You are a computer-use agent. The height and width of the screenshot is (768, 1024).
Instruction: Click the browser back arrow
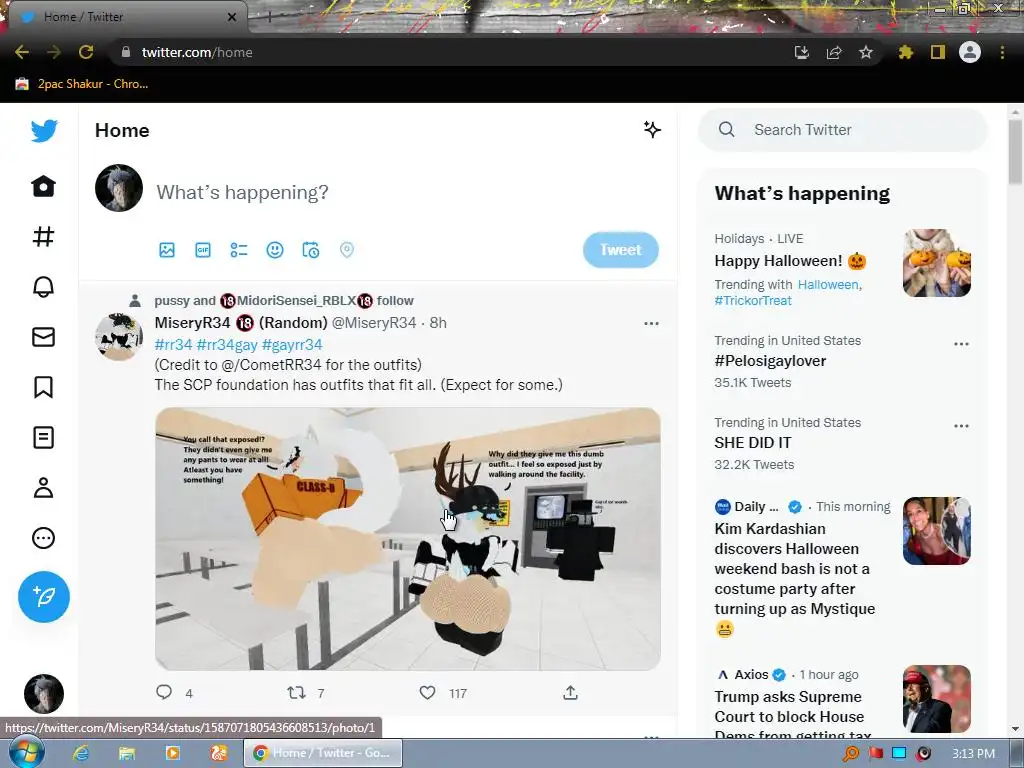(x=22, y=52)
